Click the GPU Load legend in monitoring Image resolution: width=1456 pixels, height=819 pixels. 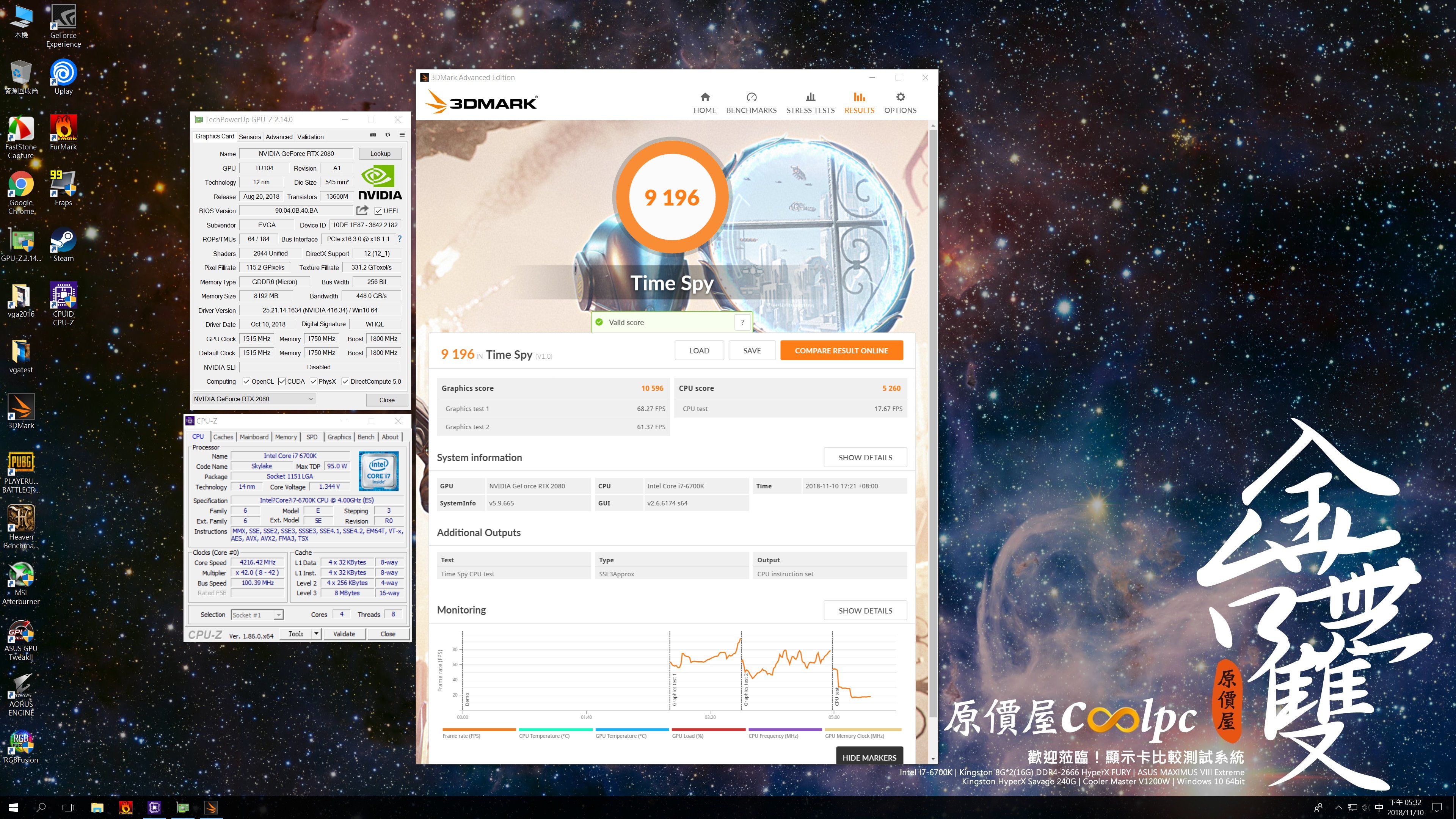[708, 733]
